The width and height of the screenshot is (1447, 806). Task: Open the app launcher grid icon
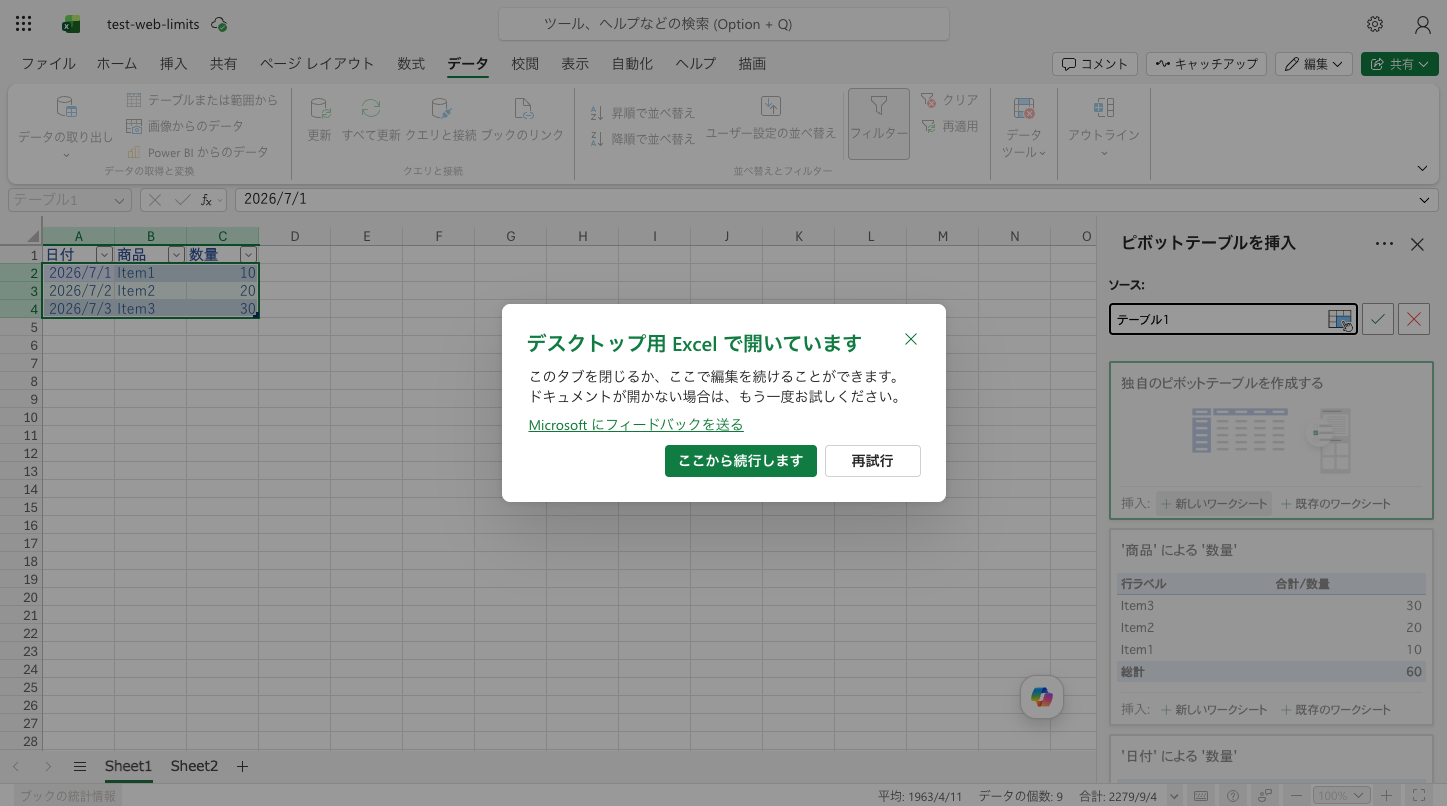coord(24,24)
